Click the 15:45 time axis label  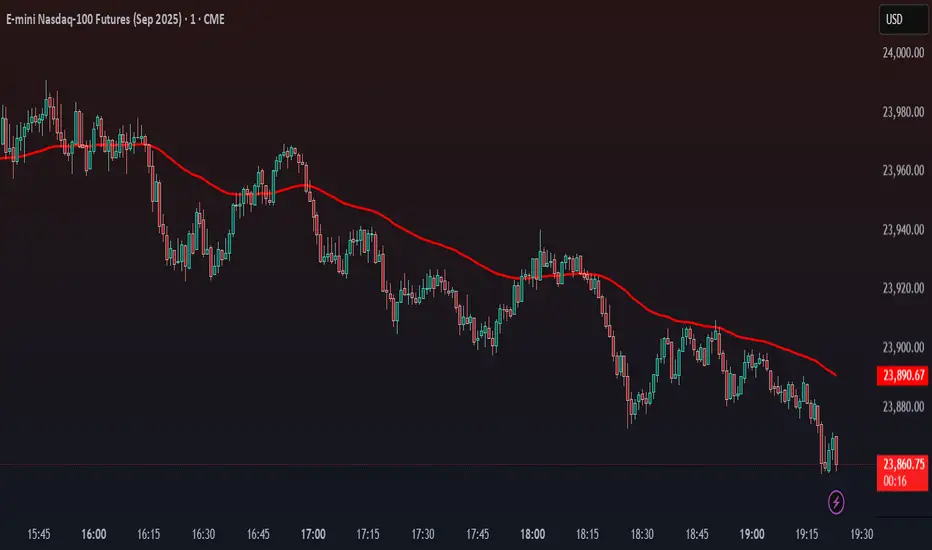tap(39, 534)
